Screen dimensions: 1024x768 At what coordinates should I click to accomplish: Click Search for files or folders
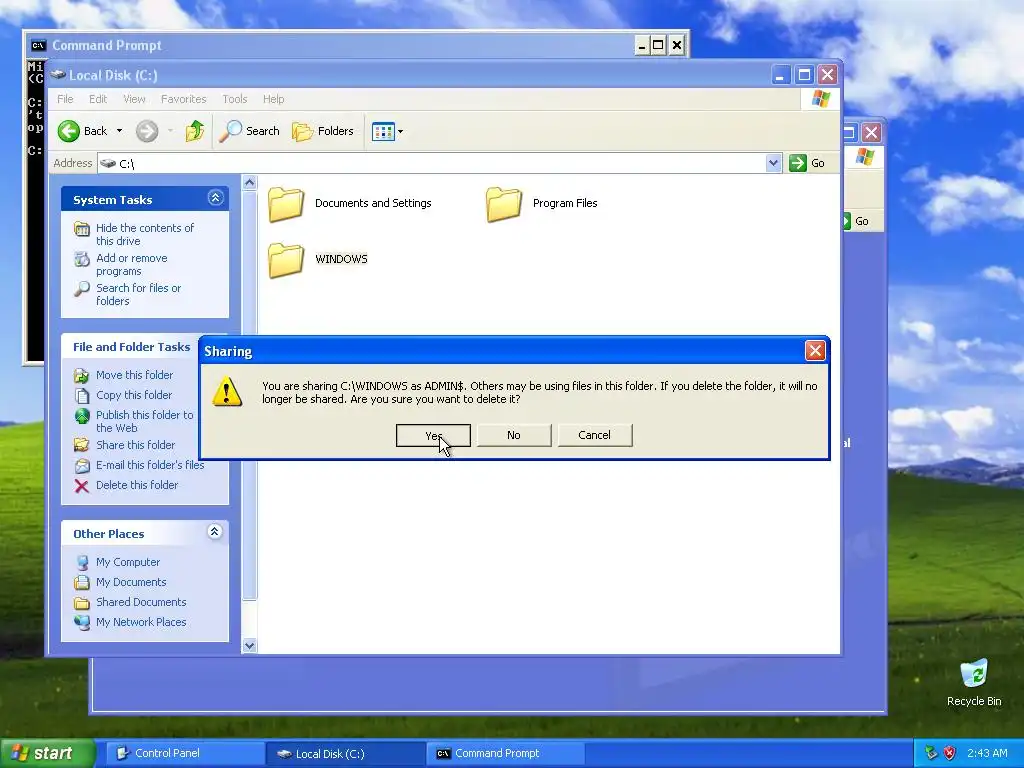click(138, 295)
